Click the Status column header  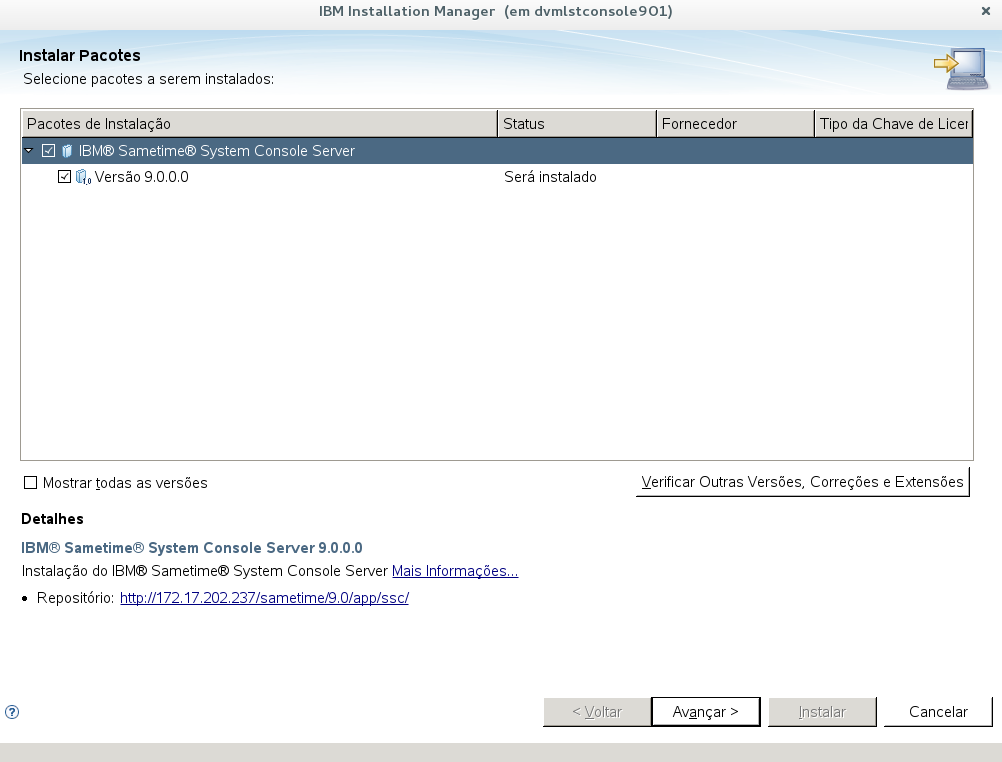(x=577, y=123)
